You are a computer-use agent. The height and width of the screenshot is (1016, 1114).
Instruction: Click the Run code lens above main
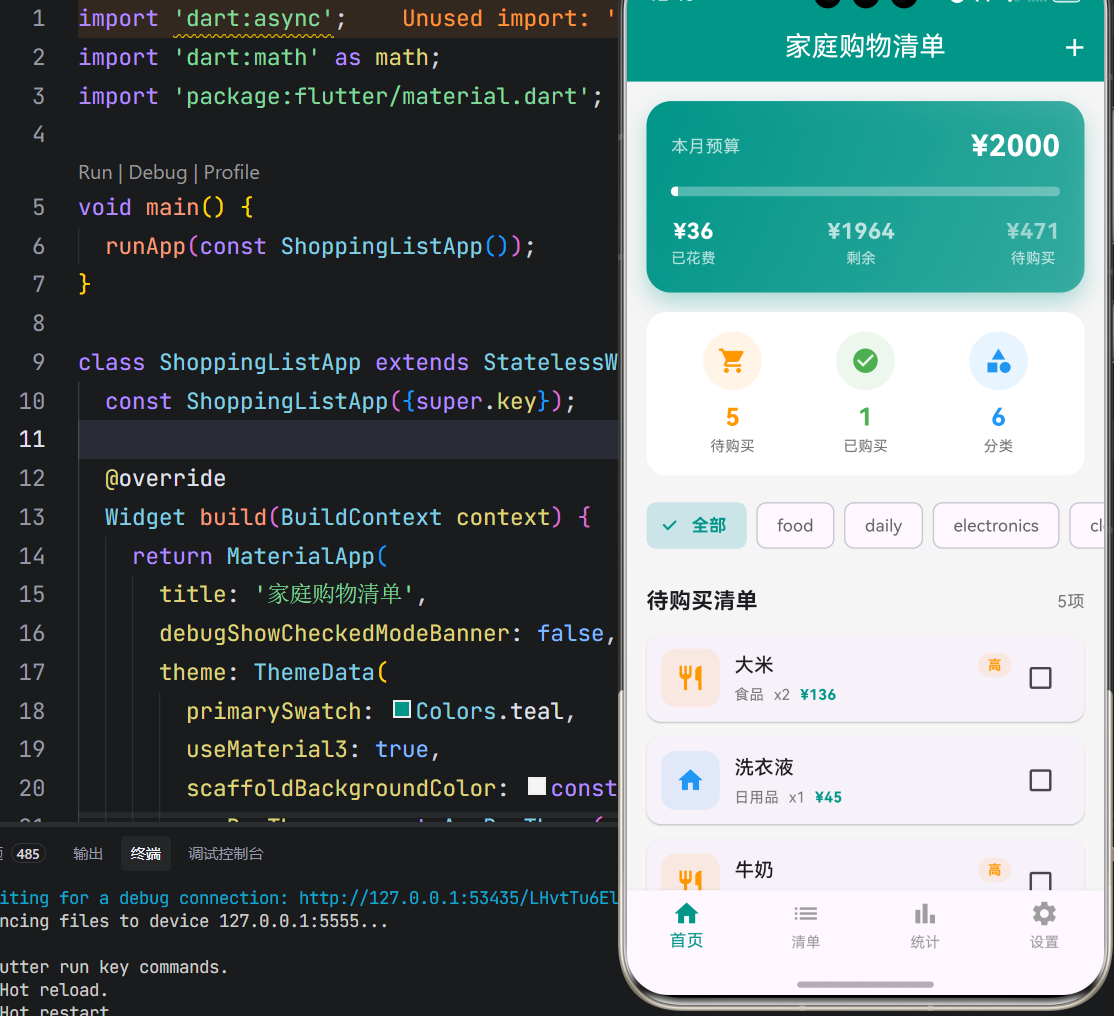pos(95,172)
